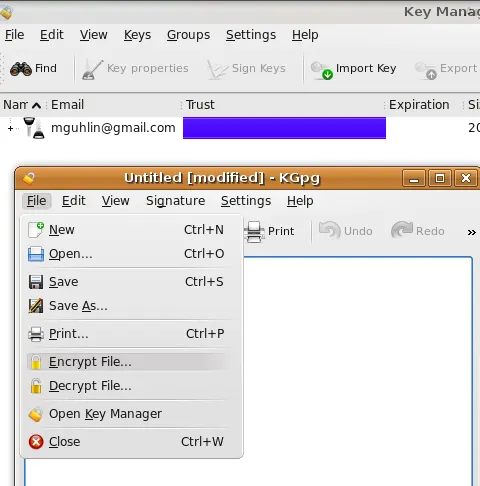Expand the mguhlin@gmail.com key tree row

pos(10,128)
